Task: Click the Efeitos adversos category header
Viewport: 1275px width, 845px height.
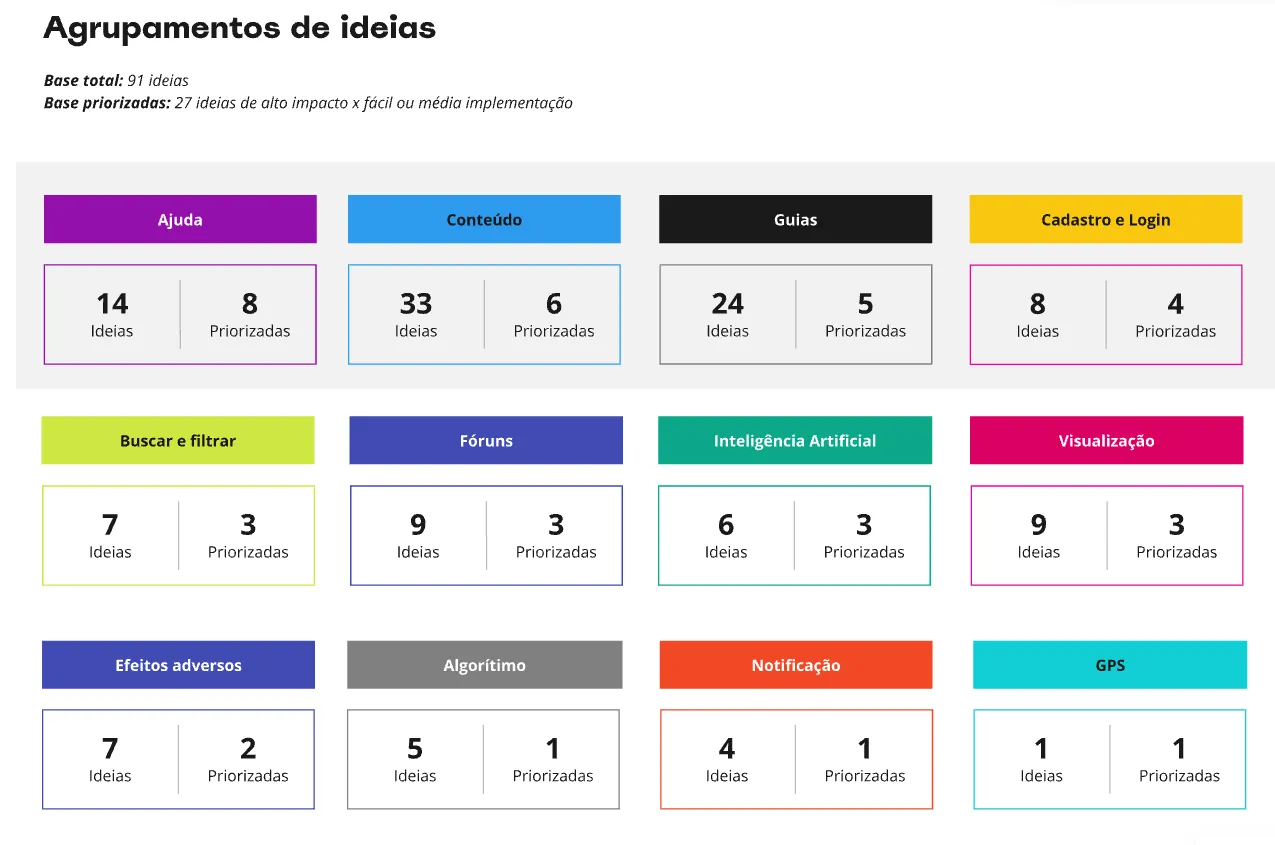Action: tap(178, 665)
